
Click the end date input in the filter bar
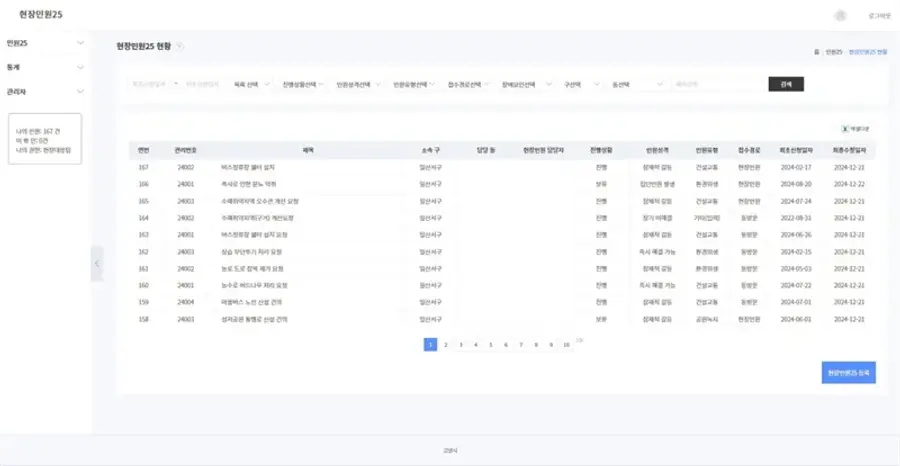[203, 84]
